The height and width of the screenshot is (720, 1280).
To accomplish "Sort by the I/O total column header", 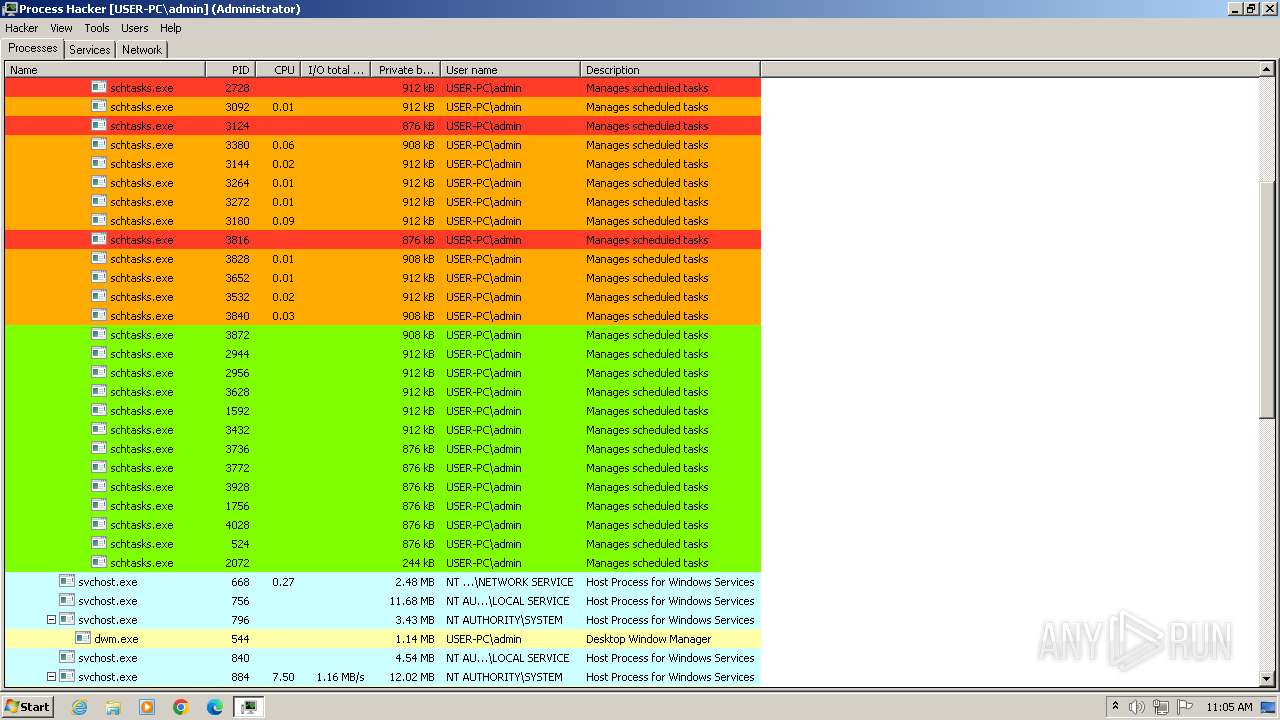I will (x=335, y=70).
